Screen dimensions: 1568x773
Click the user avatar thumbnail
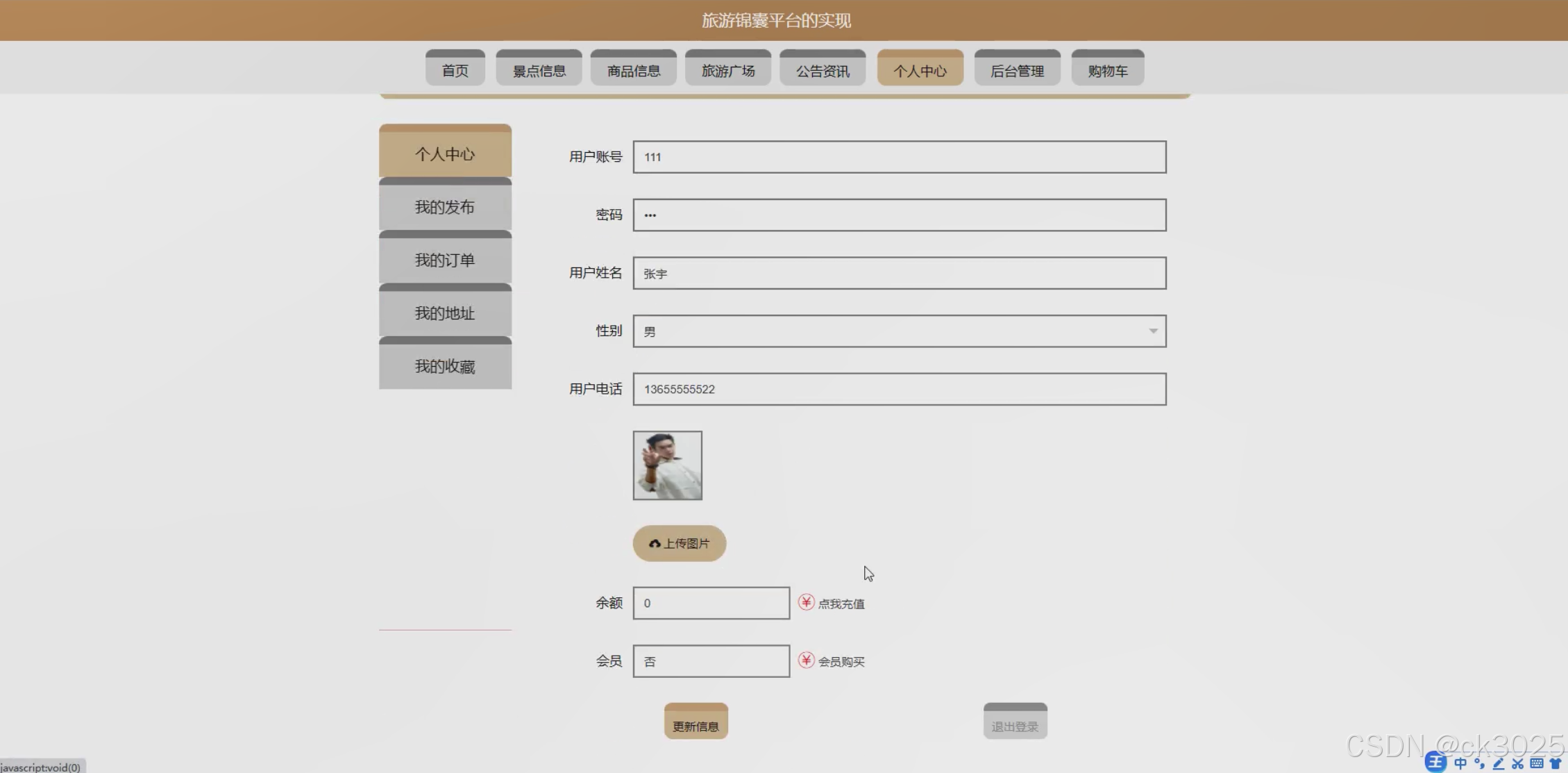click(x=667, y=465)
